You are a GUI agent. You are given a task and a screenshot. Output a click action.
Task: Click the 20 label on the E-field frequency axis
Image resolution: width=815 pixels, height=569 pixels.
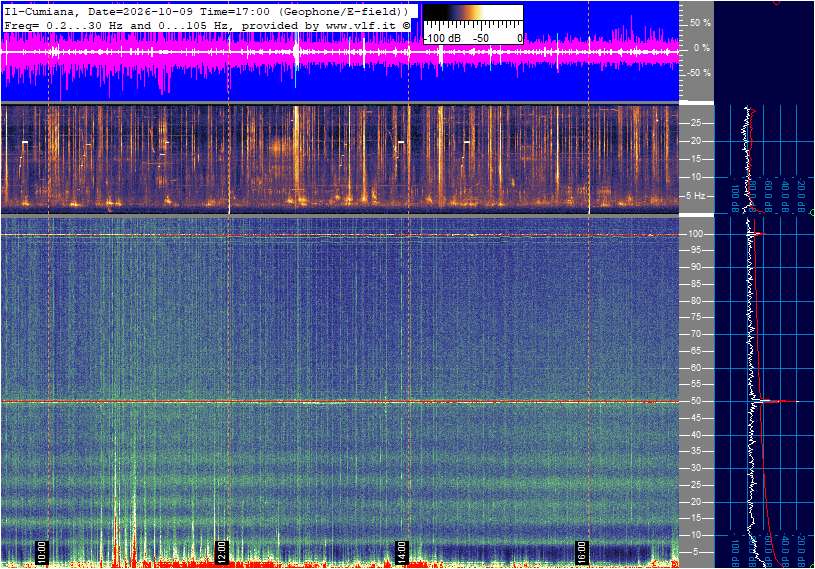pos(696,502)
